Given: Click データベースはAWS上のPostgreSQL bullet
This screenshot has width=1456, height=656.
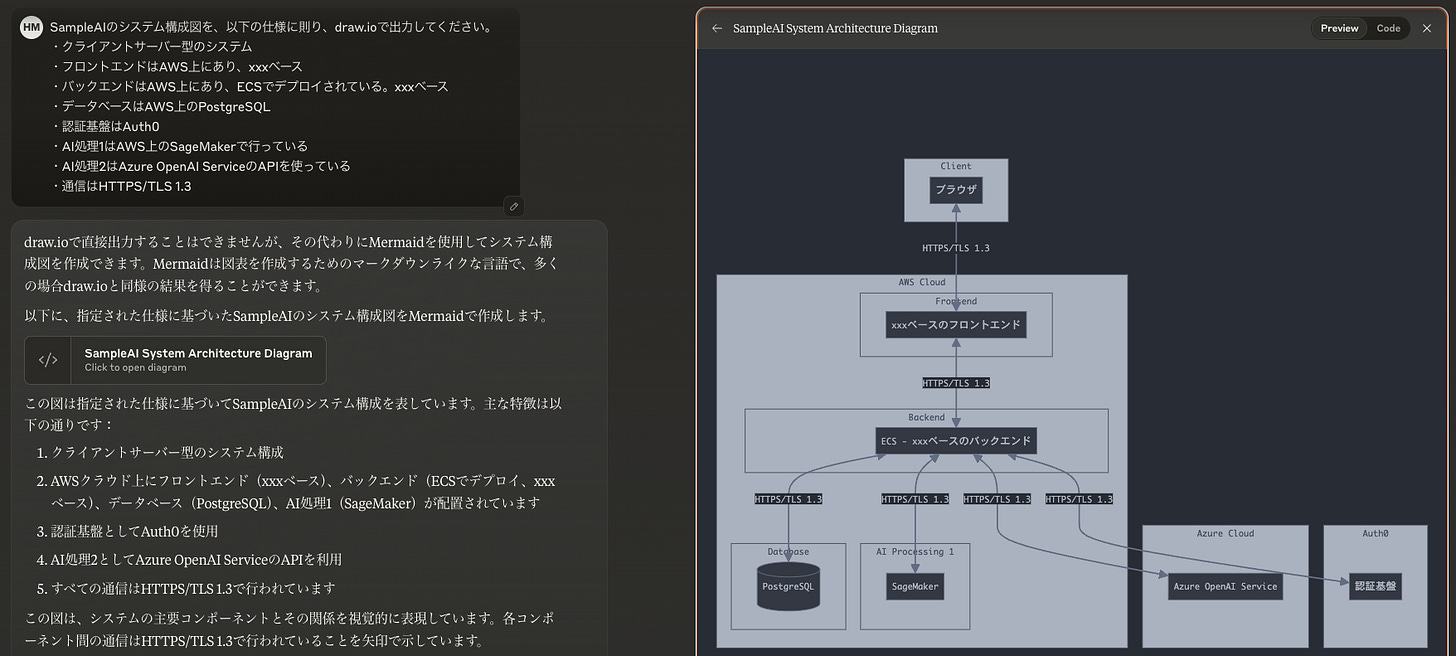Looking at the screenshot, I should coord(161,106).
